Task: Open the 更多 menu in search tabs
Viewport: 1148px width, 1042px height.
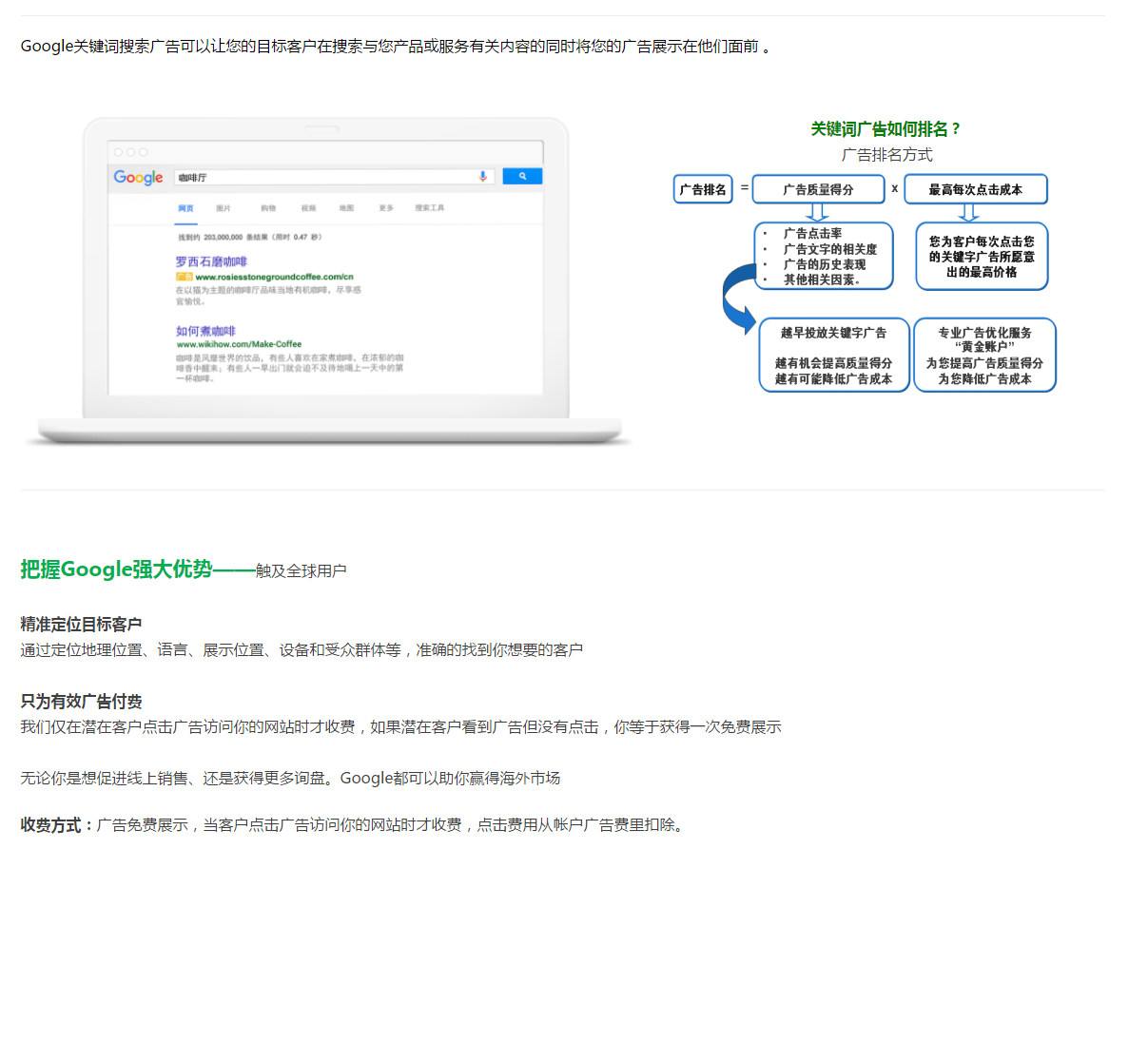Action: point(385,208)
